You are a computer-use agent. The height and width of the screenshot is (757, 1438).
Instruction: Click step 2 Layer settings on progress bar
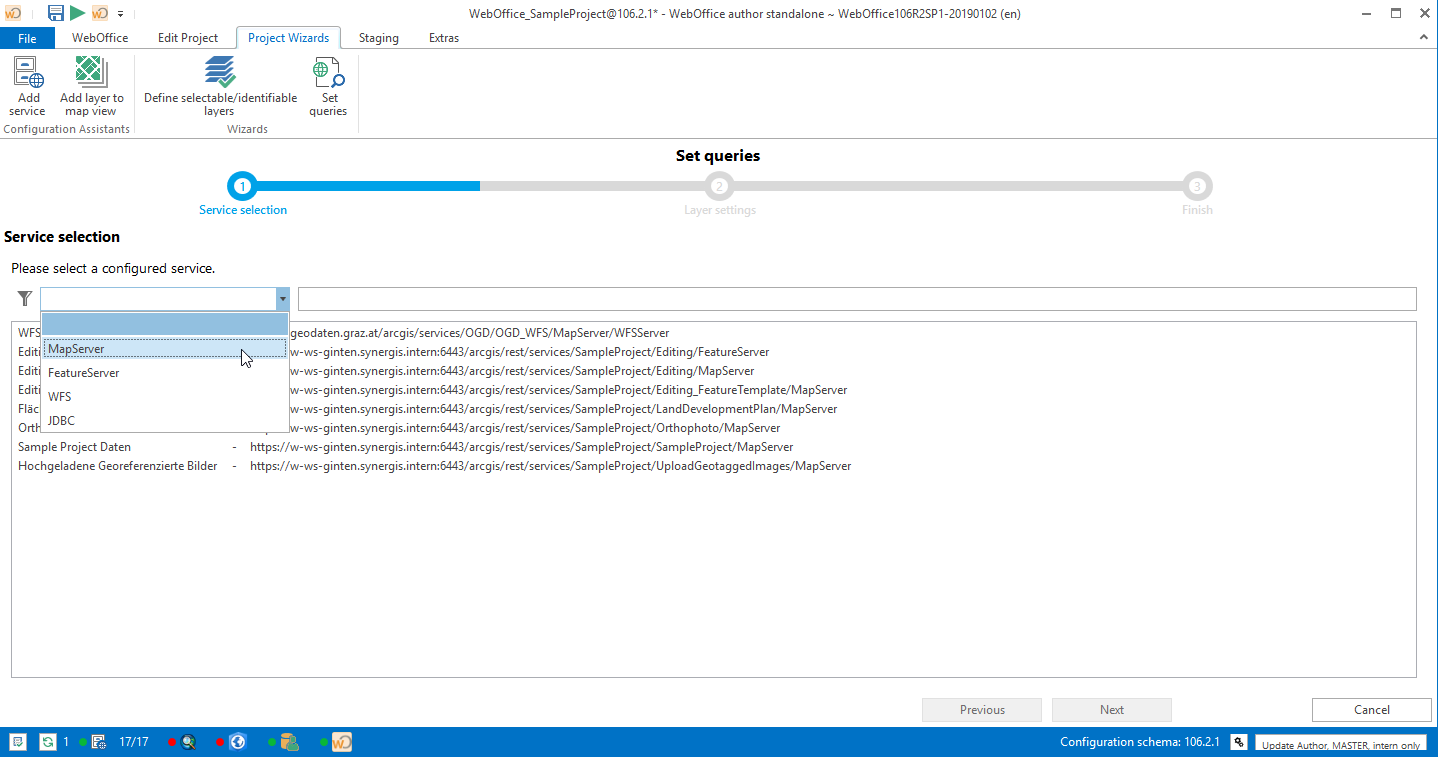[719, 185]
